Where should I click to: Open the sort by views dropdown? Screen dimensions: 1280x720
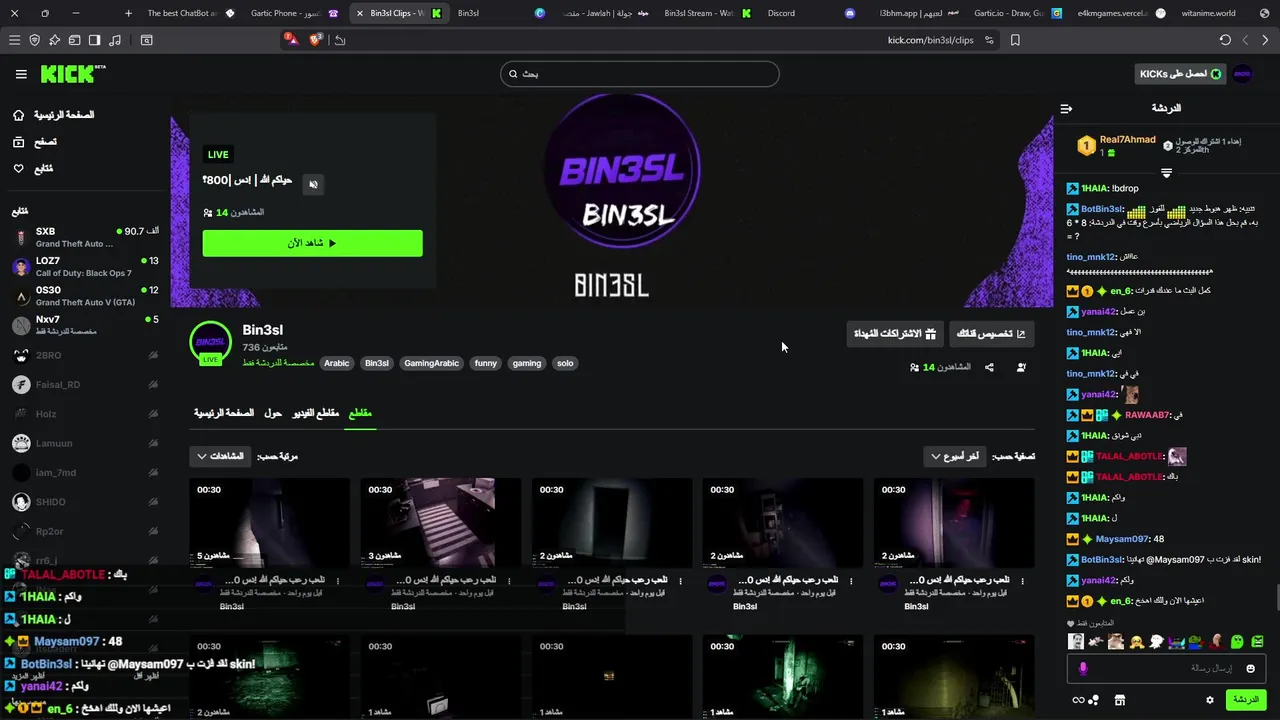(220, 456)
